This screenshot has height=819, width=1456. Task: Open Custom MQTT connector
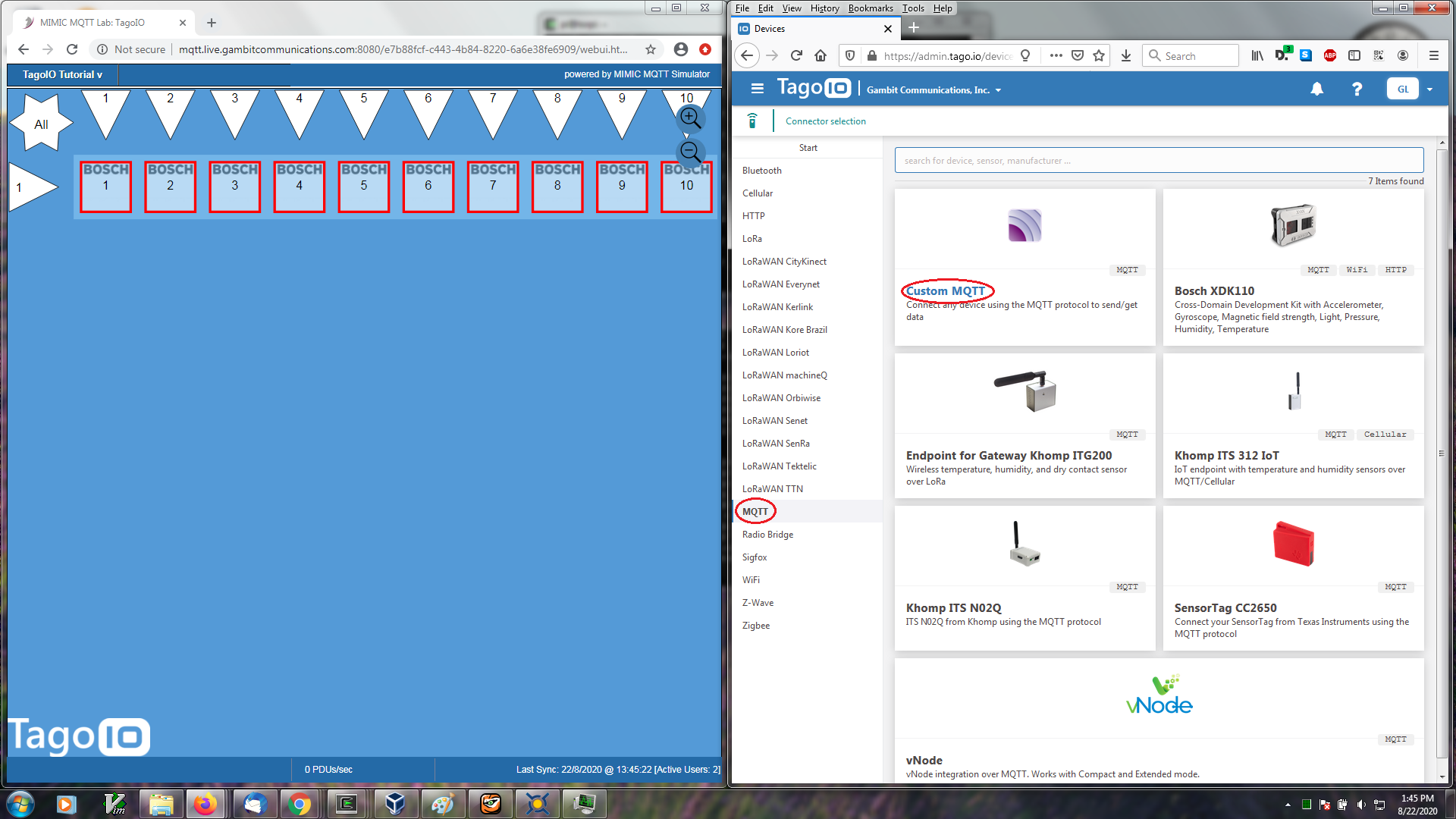pos(946,291)
